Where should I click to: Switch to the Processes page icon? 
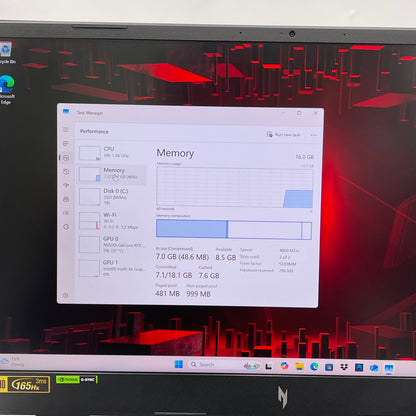(x=66, y=144)
